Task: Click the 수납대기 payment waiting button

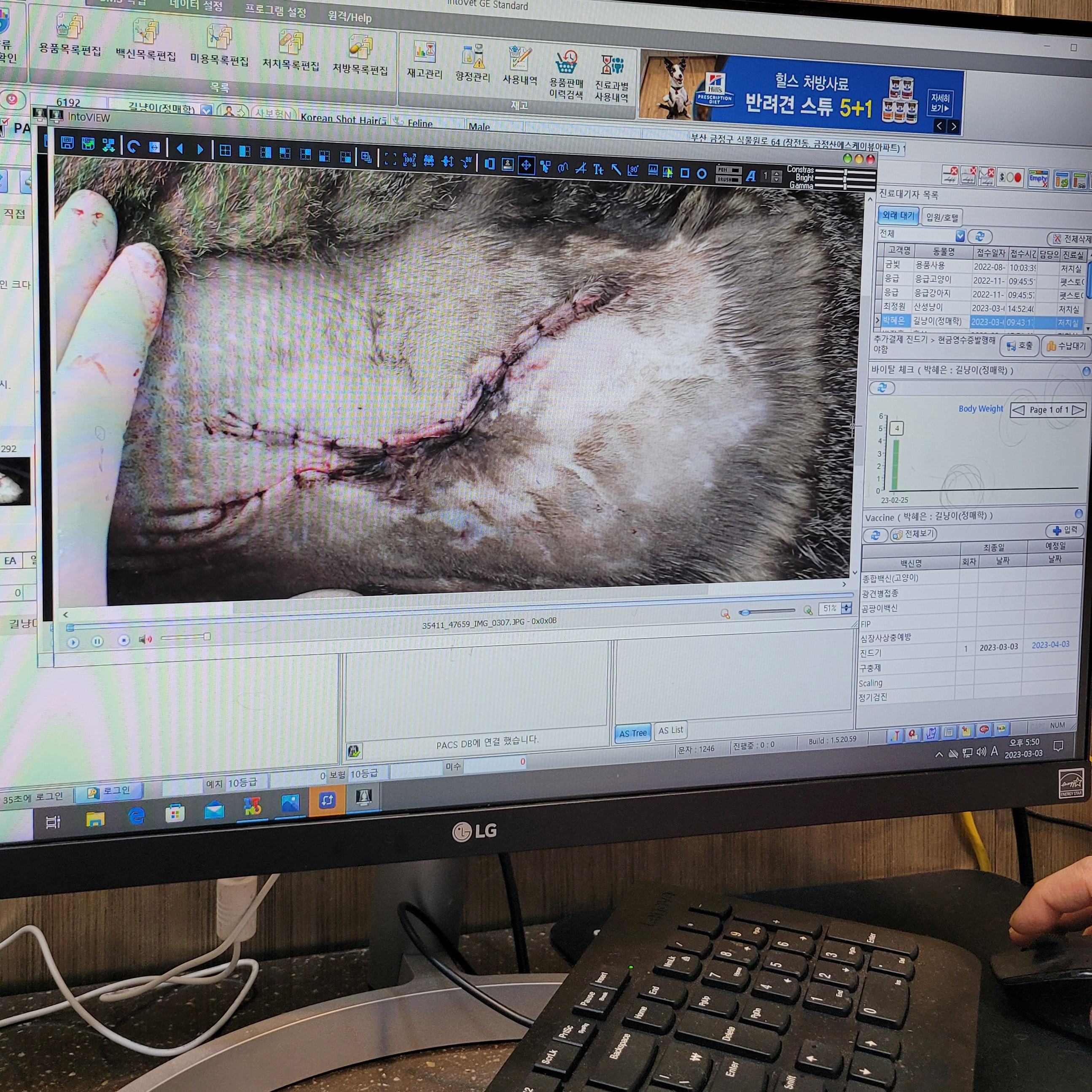Action: pos(1065,345)
